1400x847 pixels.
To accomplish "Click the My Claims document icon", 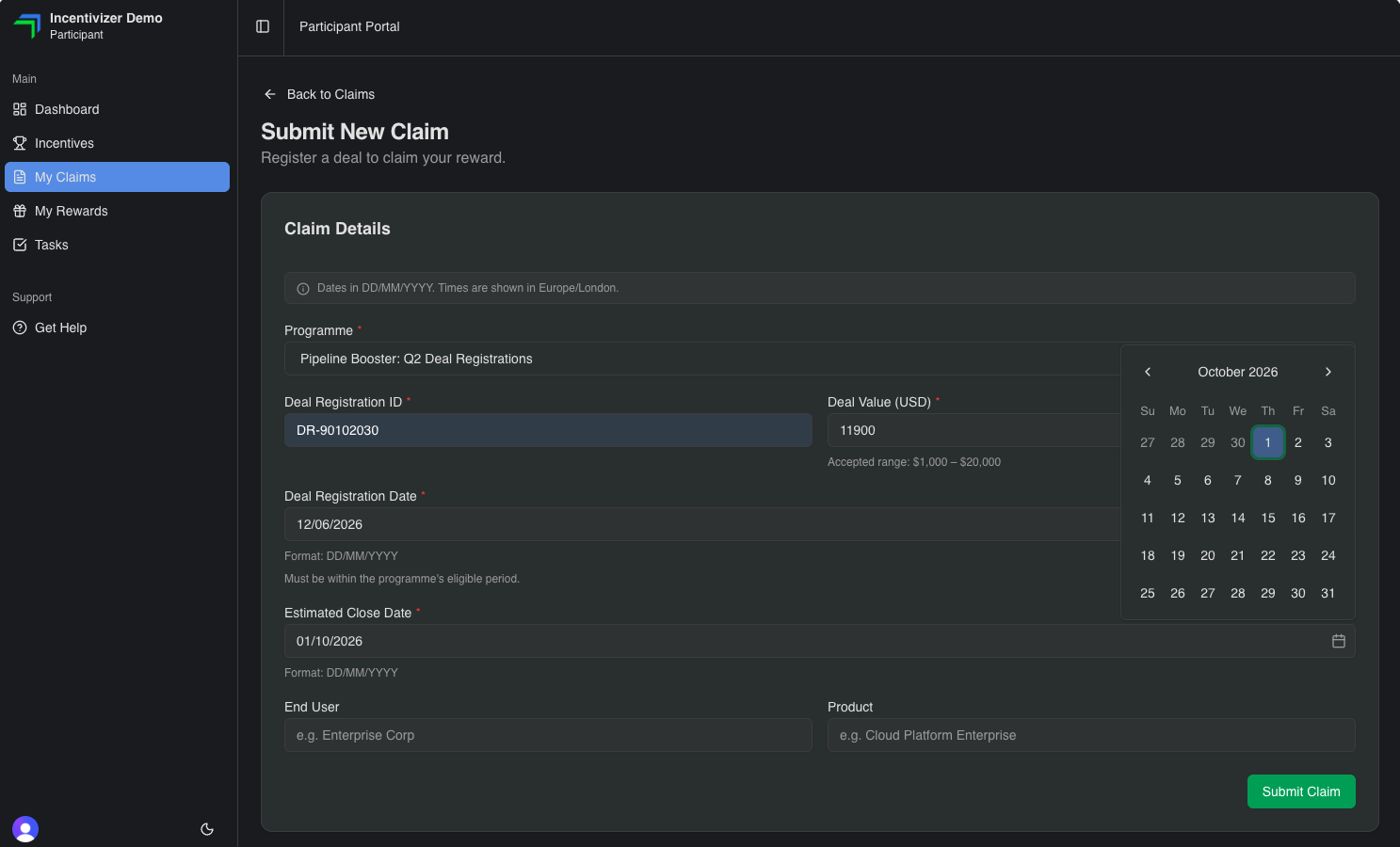I will [x=20, y=177].
